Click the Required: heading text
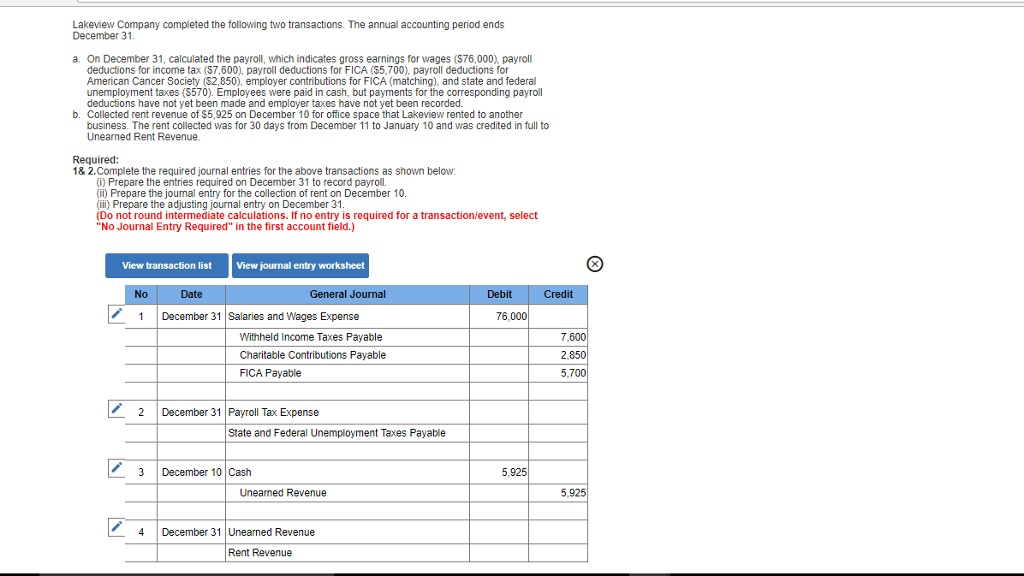This screenshot has width=1024, height=576. point(95,160)
